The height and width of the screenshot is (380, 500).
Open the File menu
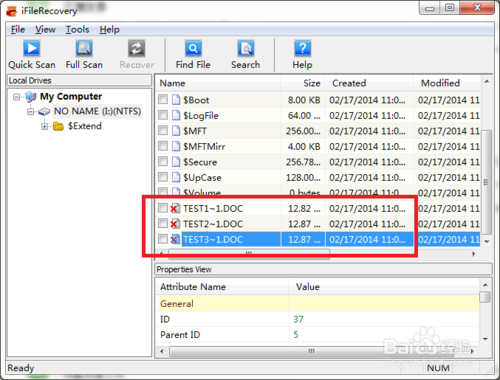18,30
